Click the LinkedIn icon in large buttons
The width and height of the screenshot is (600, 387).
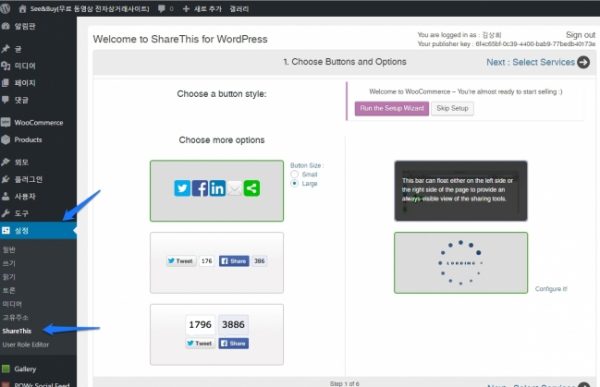(217, 188)
